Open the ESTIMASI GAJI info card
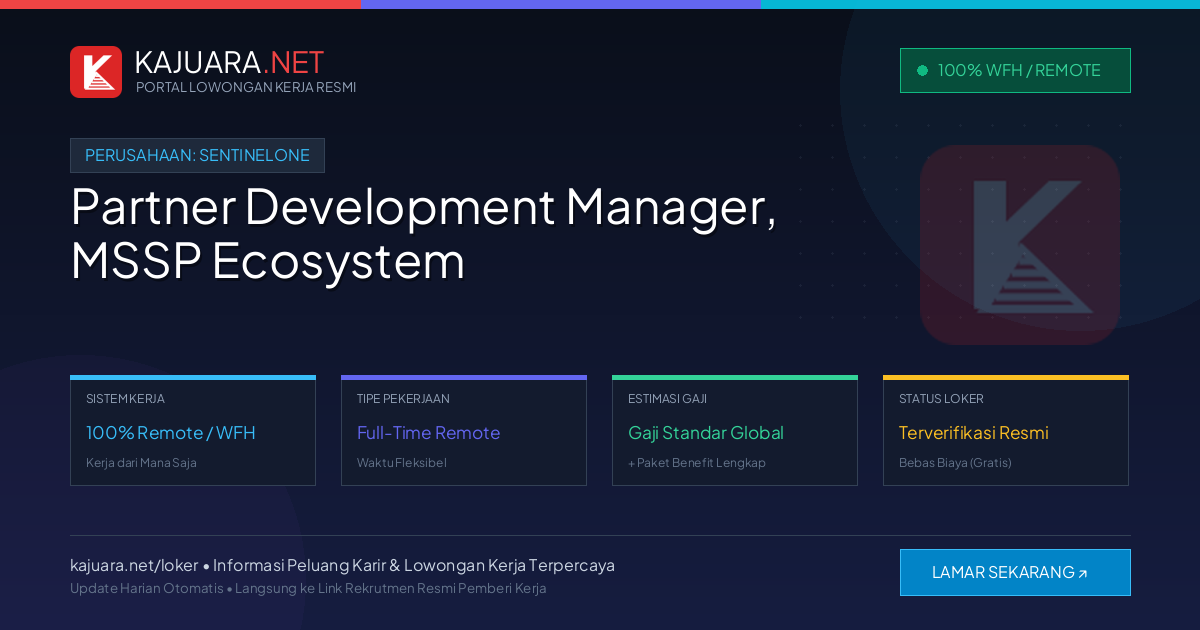 coord(735,431)
